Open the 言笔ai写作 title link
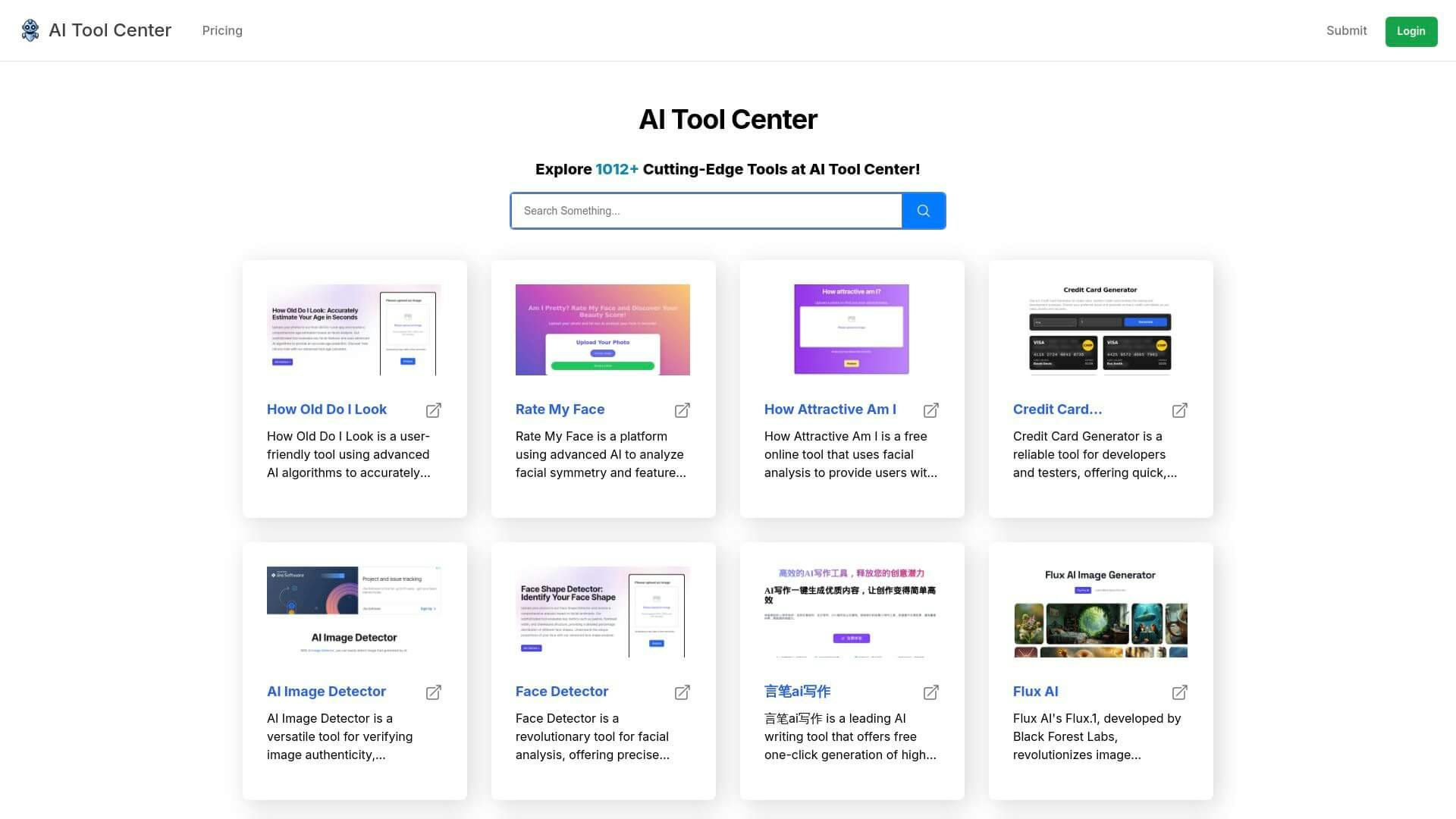The width and height of the screenshot is (1456, 819). pos(797,692)
